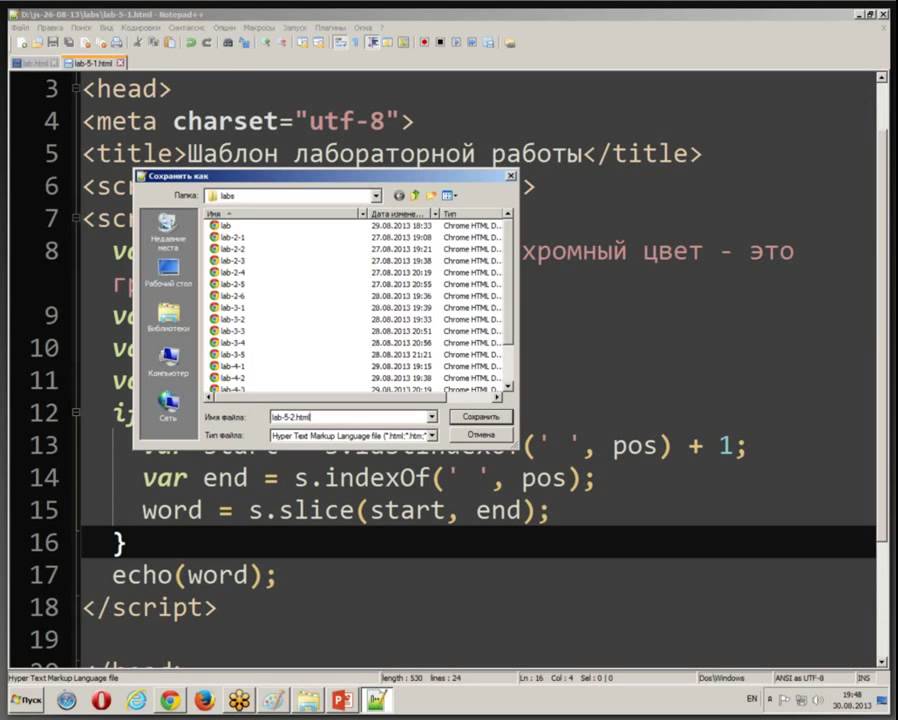Open Desktop location in places sidebar

click(x=168, y=273)
